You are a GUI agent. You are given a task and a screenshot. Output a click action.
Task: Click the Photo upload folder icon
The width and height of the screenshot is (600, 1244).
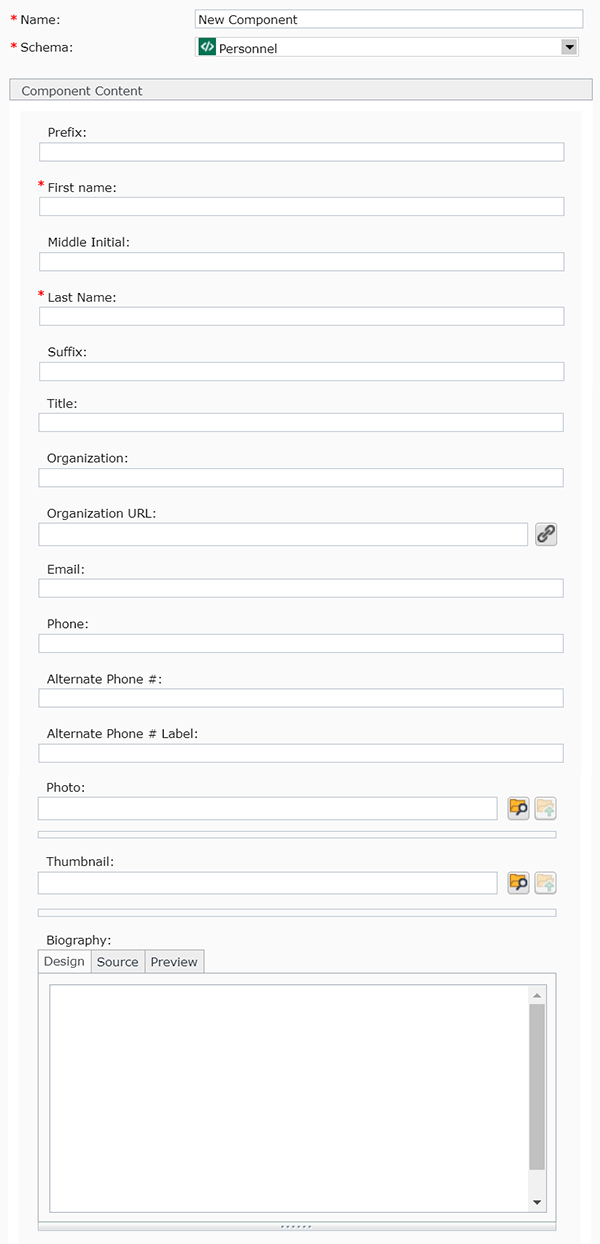click(545, 808)
